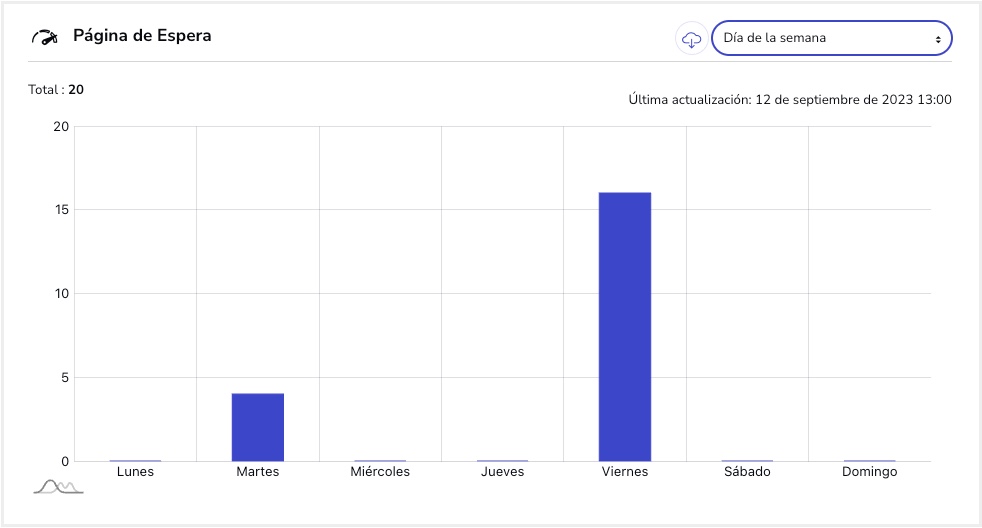Click the Viernes bar in the chart
Viewport: 982px width, 528px height.
pyautogui.click(x=624, y=327)
